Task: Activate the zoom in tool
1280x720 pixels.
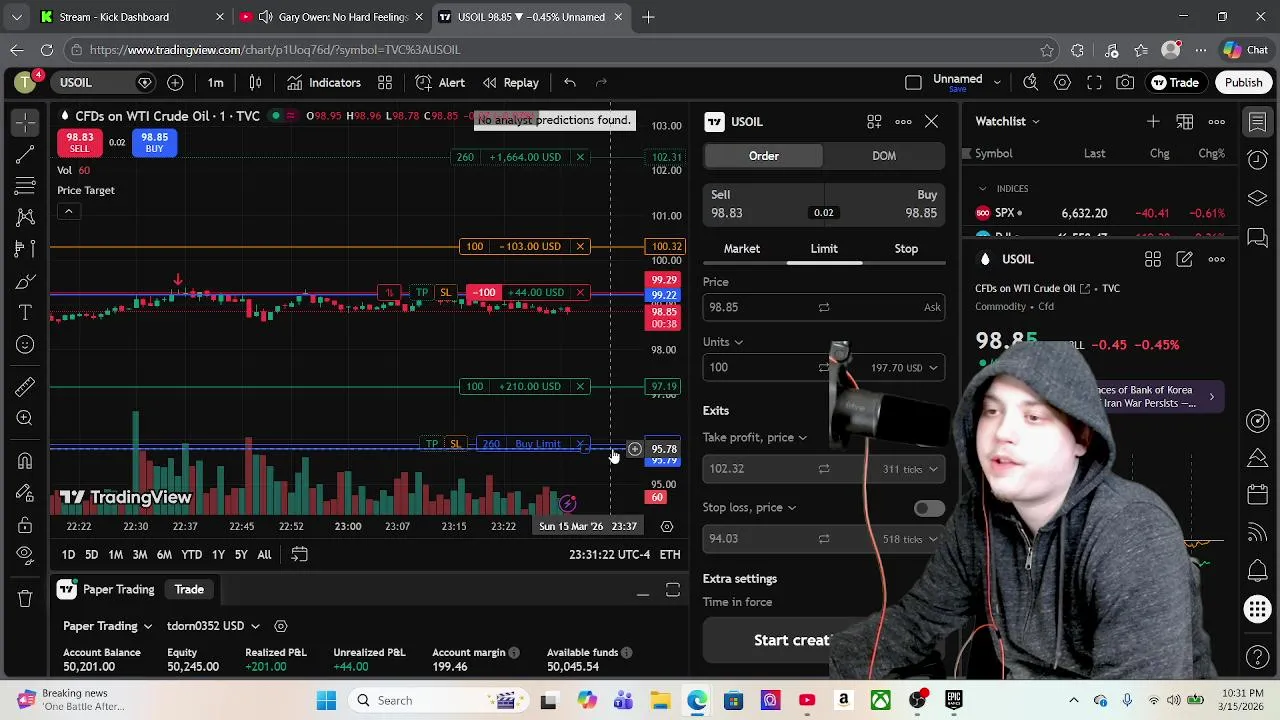Action: tap(25, 418)
